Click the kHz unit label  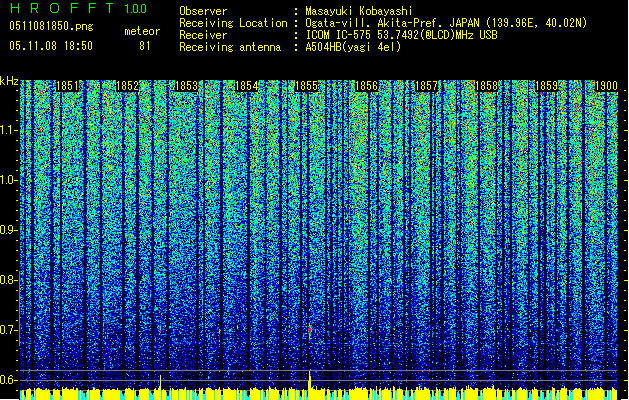point(10,81)
